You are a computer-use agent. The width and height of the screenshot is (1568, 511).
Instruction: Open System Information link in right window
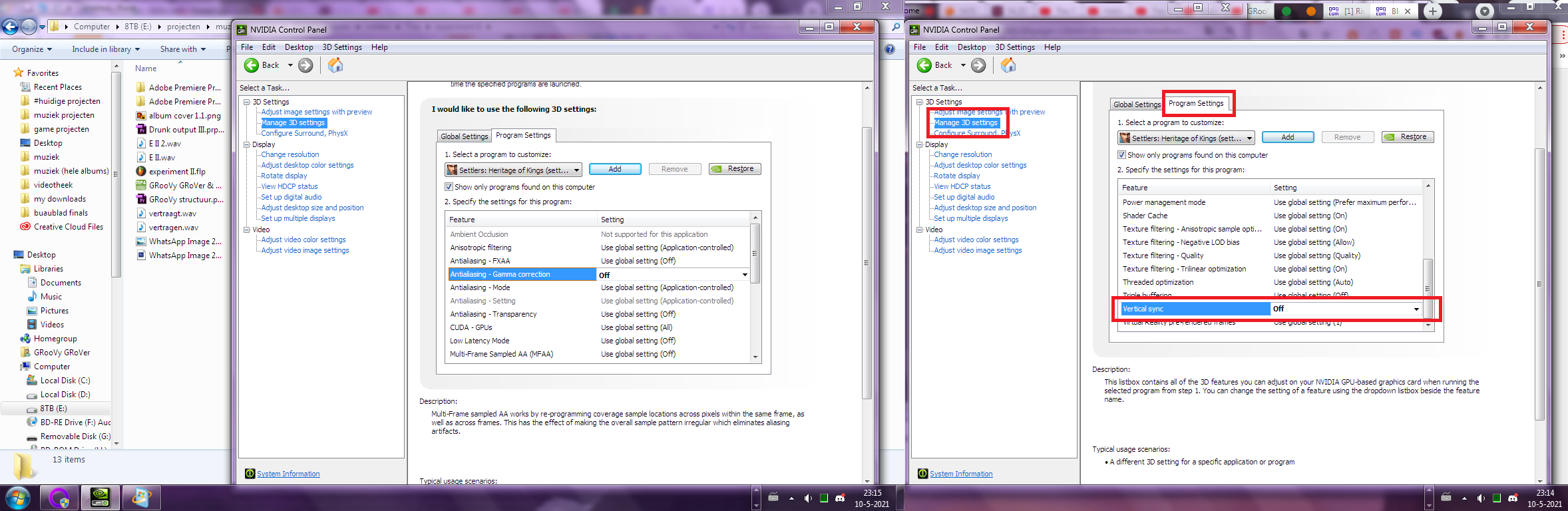(x=961, y=474)
